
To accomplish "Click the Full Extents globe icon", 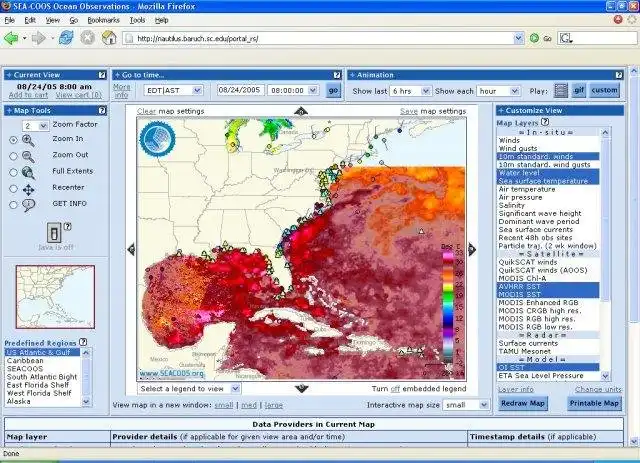I will pos(28,173).
